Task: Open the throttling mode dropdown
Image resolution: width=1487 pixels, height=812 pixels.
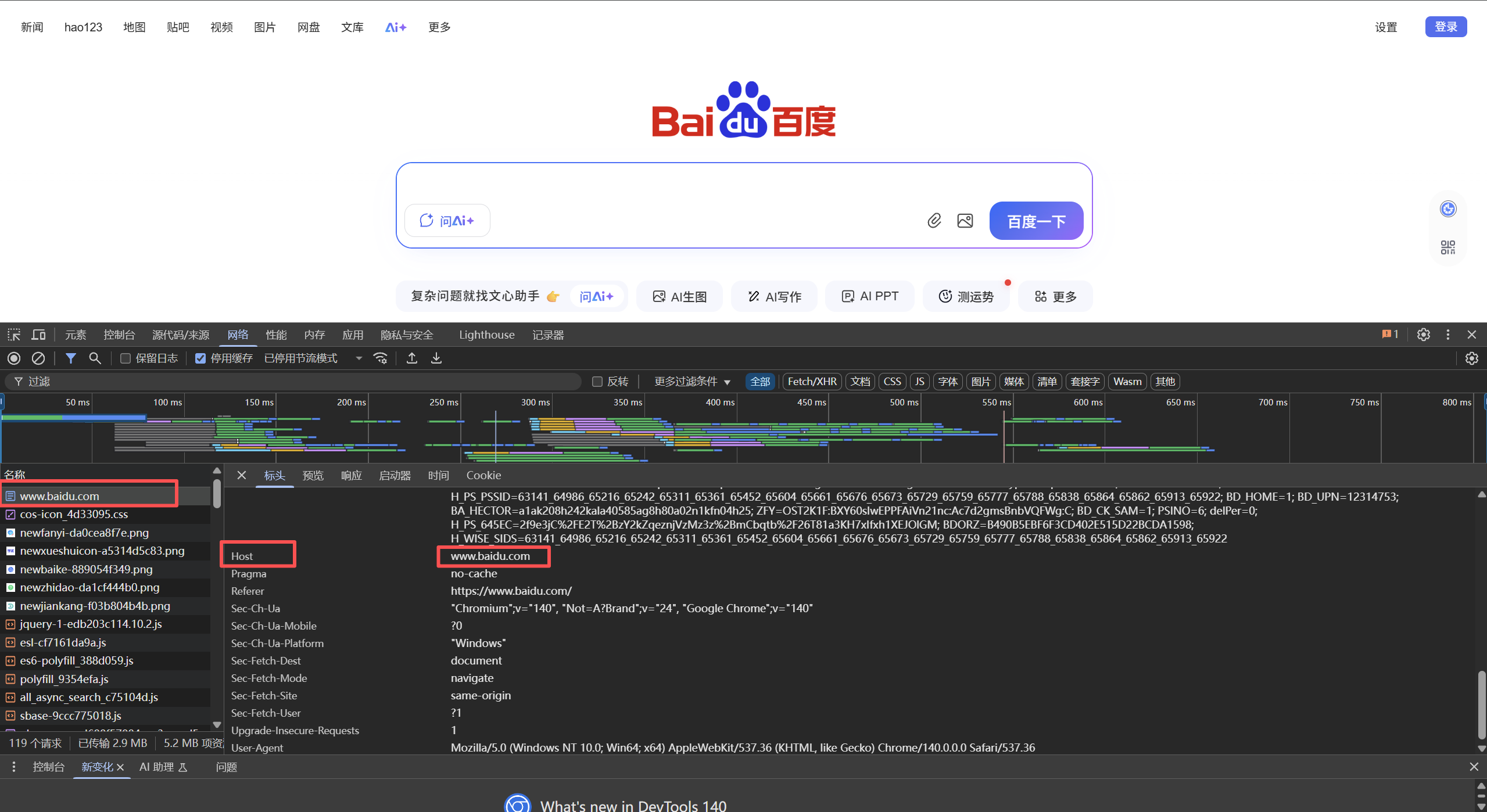Action: (x=313, y=358)
